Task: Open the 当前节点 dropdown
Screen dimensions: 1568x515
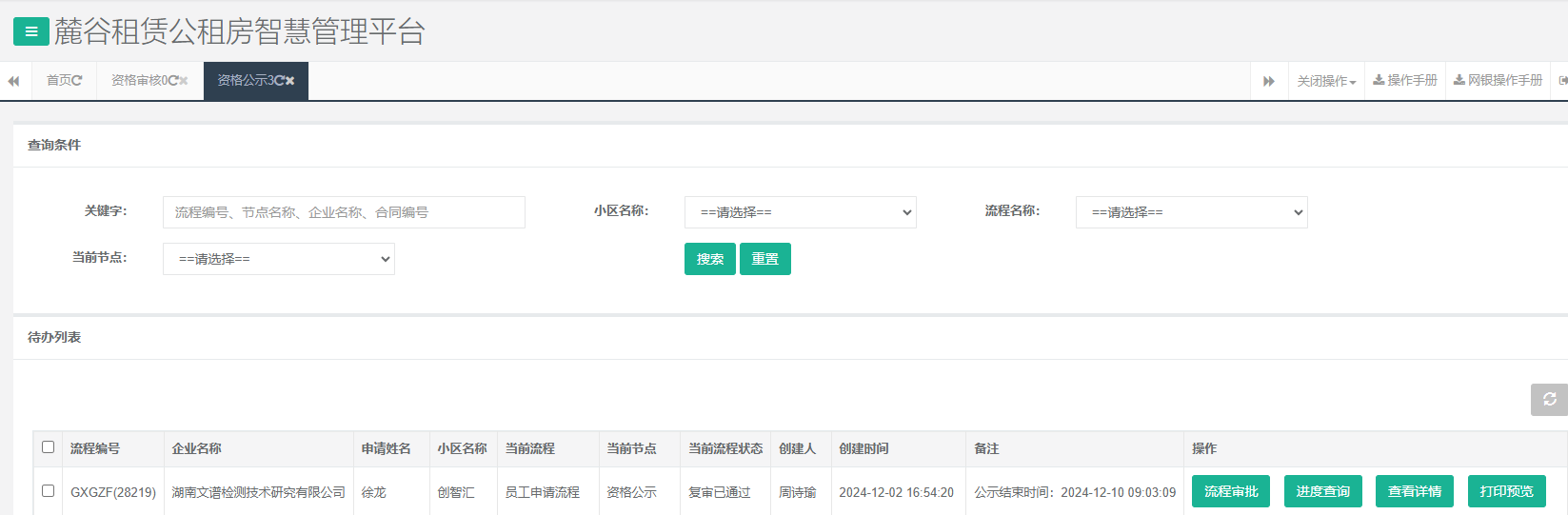Action: pos(279,259)
